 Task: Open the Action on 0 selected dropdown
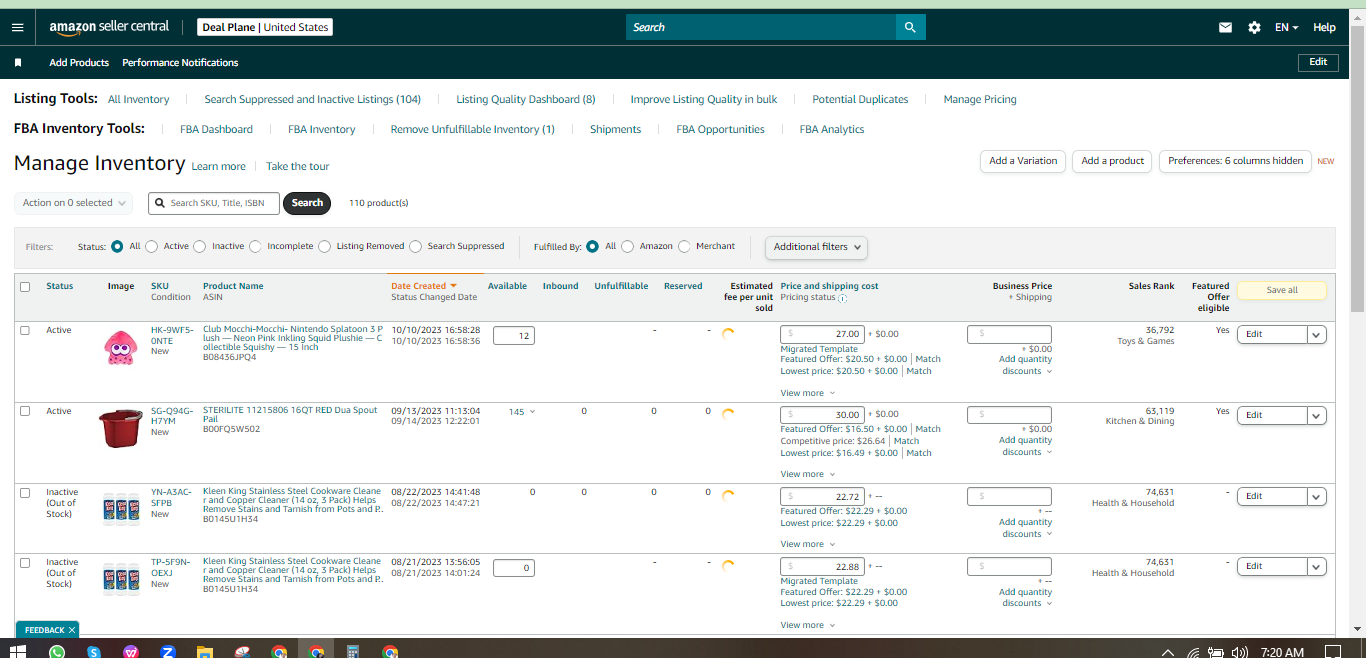pyautogui.click(x=73, y=203)
